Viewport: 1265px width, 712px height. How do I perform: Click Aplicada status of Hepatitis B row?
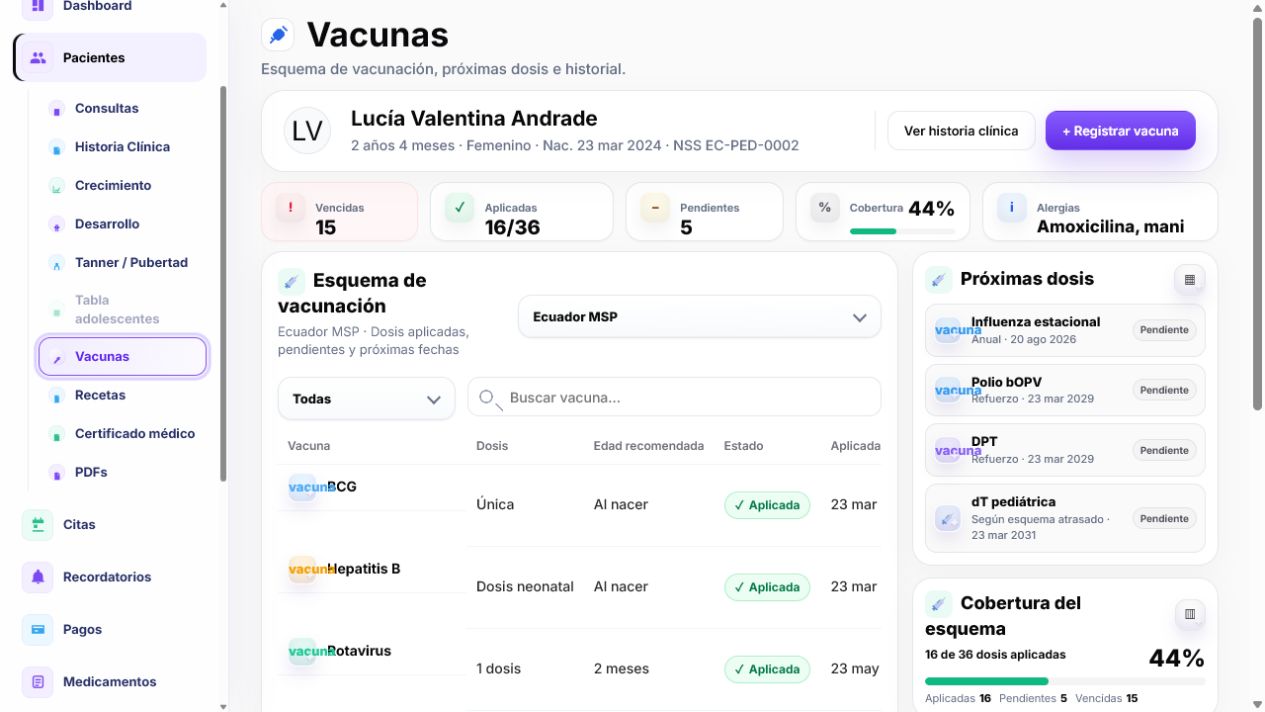[767, 587]
